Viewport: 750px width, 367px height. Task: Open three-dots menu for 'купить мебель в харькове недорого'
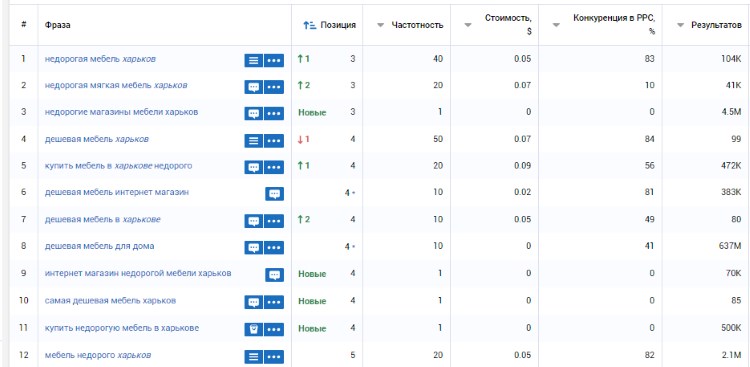pyautogui.click(x=274, y=167)
